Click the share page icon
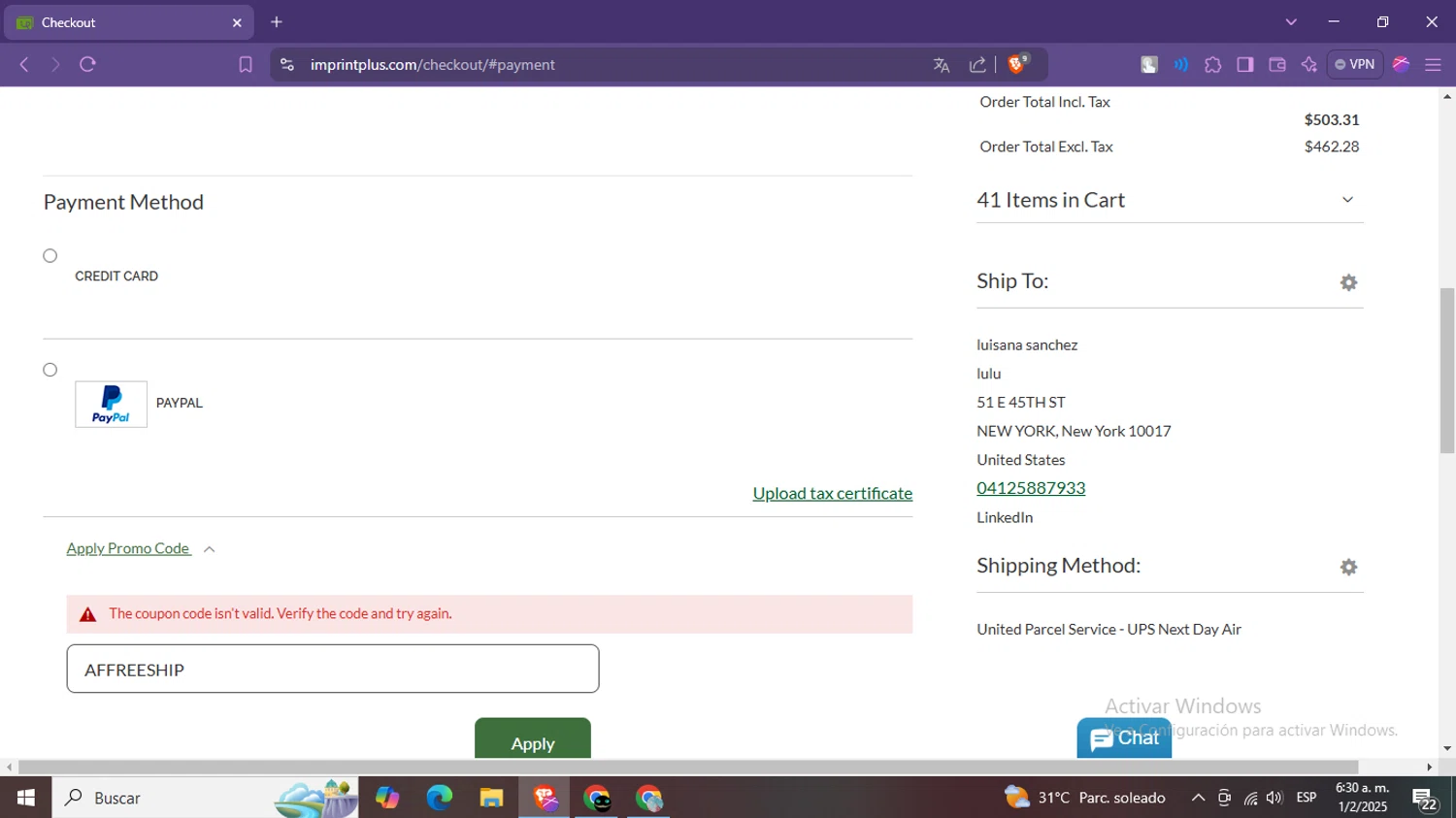Screen dimensions: 1456x818 pyautogui.click(x=977, y=65)
